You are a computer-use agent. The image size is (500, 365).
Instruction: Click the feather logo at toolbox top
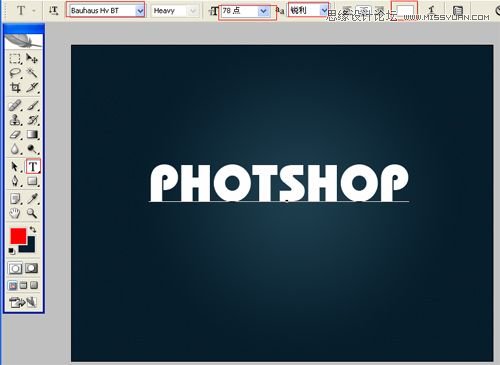tap(23, 41)
